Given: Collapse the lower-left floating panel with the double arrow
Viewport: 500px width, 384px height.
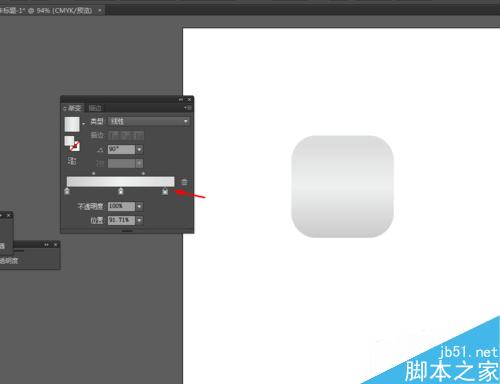Looking at the screenshot, I should pos(46,245).
